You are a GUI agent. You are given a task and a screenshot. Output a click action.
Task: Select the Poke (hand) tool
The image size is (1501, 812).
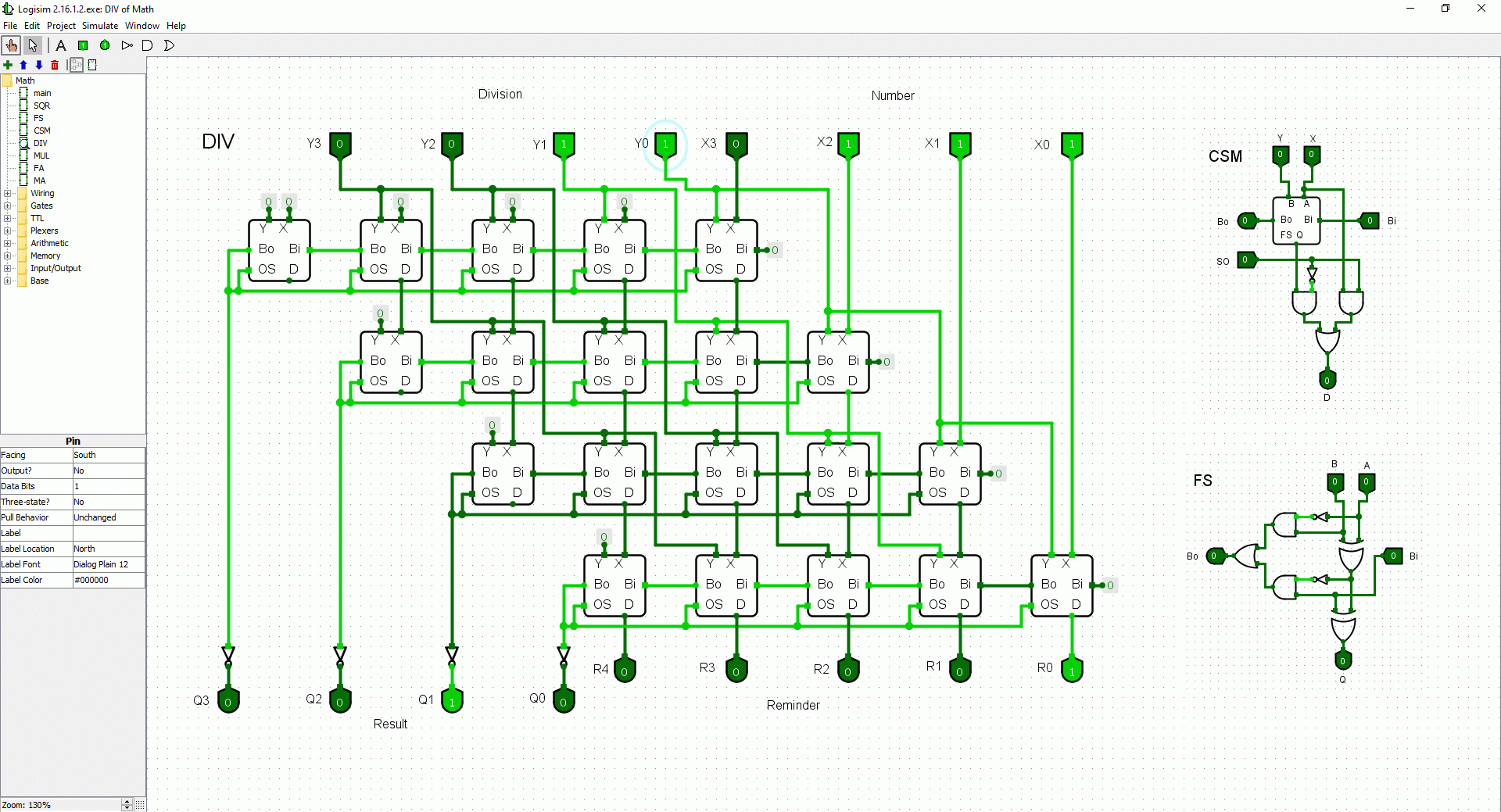coord(11,45)
